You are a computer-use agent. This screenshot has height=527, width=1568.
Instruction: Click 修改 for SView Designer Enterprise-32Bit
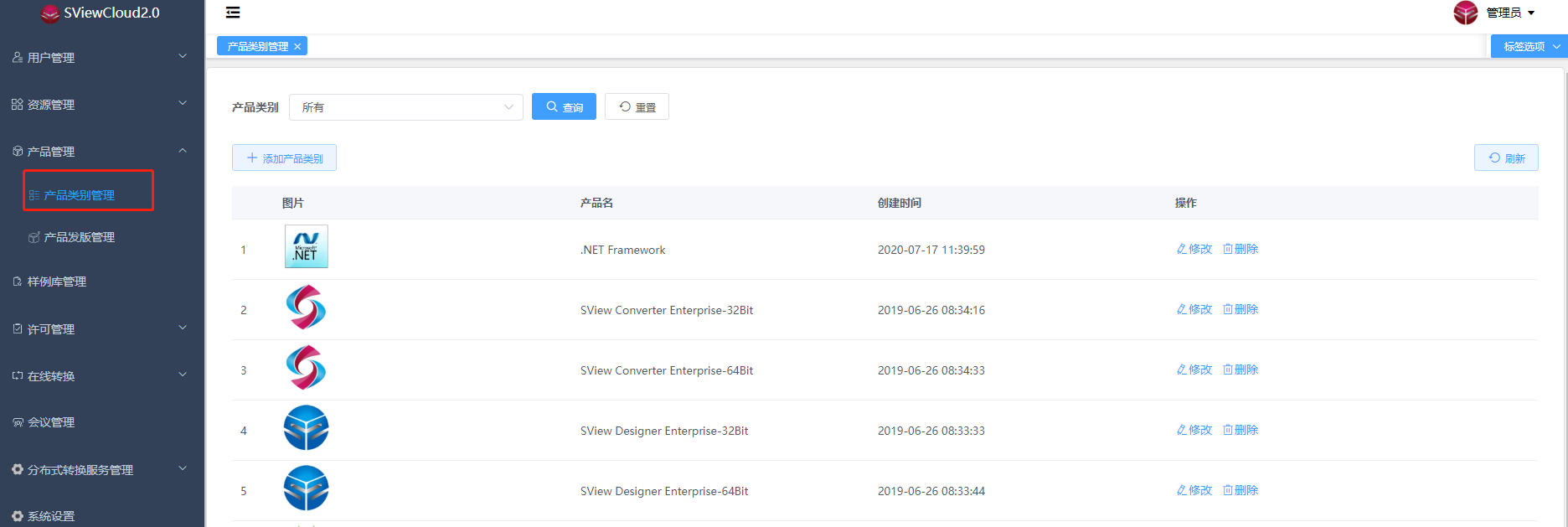(x=1194, y=430)
